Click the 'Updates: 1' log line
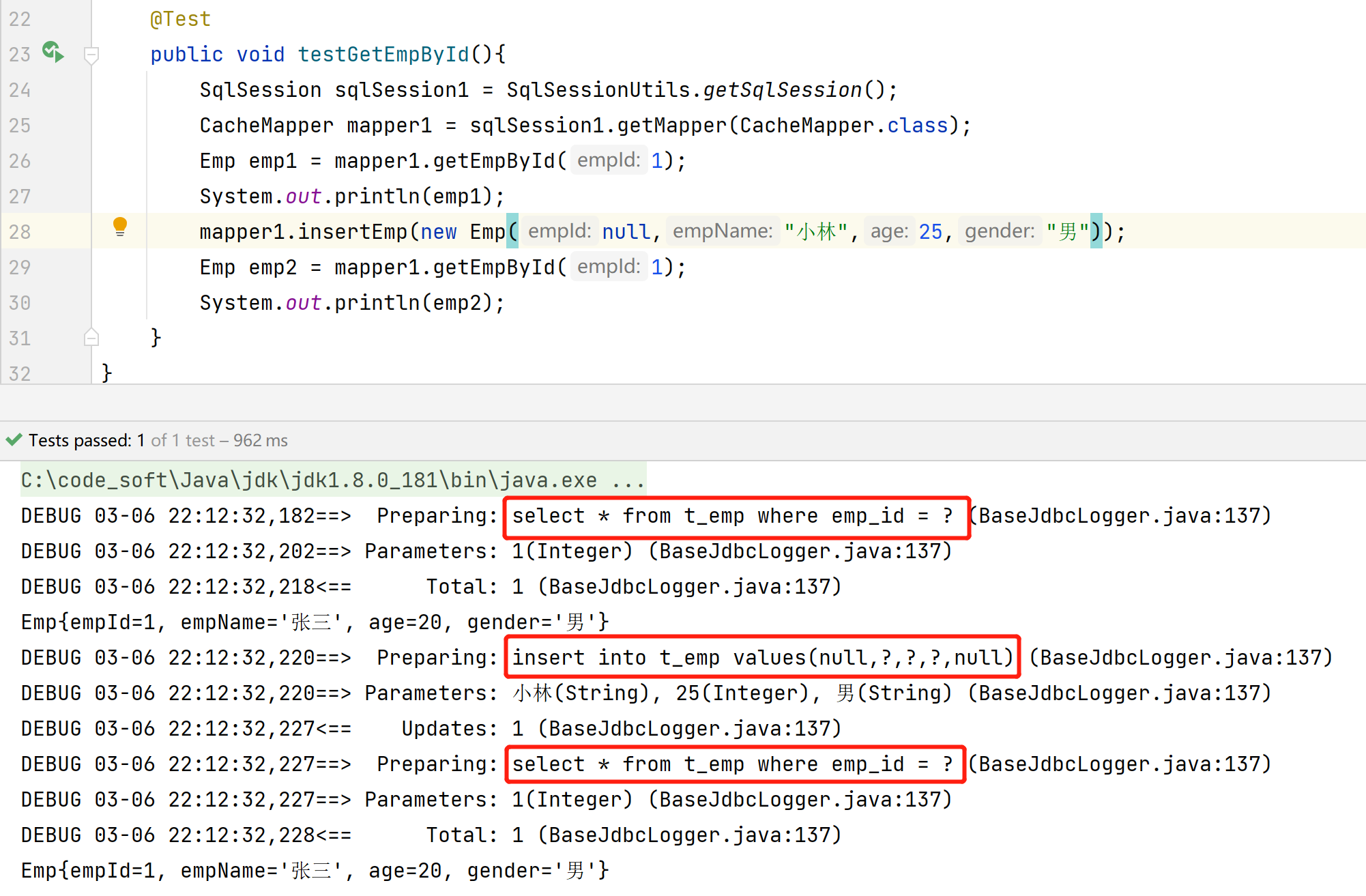This screenshot has height=896, width=1366. coord(431,729)
